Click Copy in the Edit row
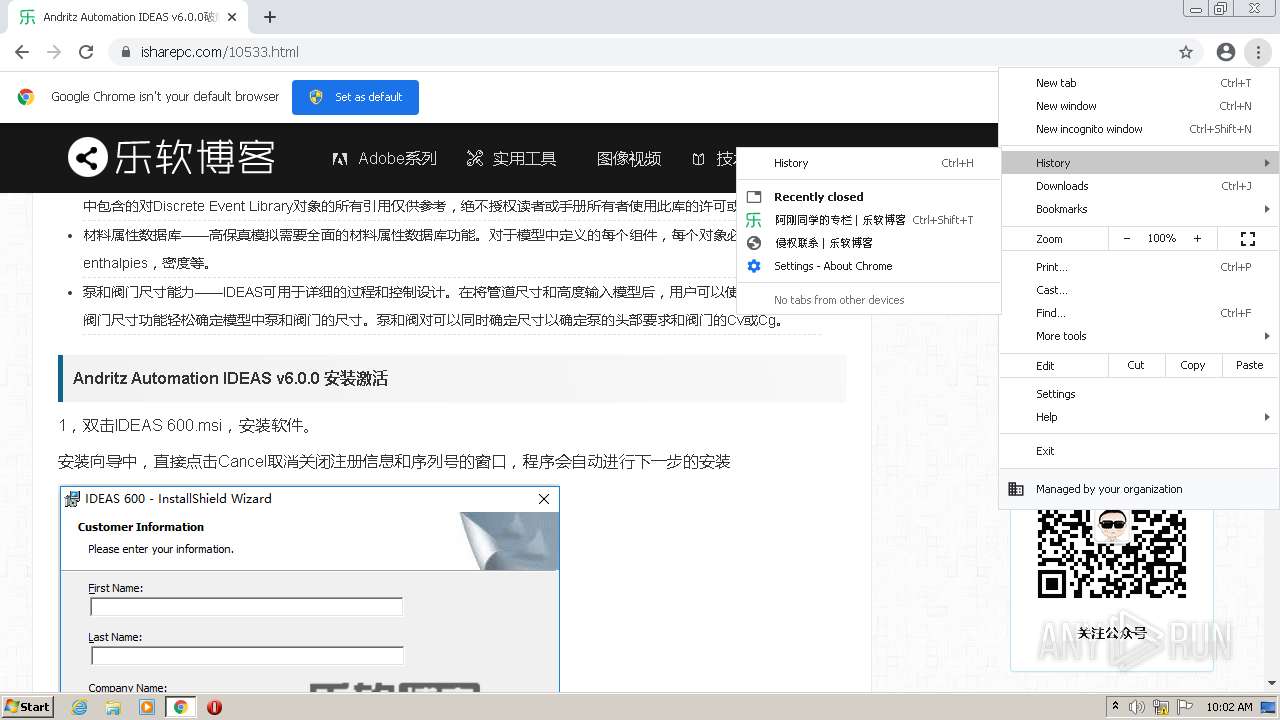 coord(1192,365)
